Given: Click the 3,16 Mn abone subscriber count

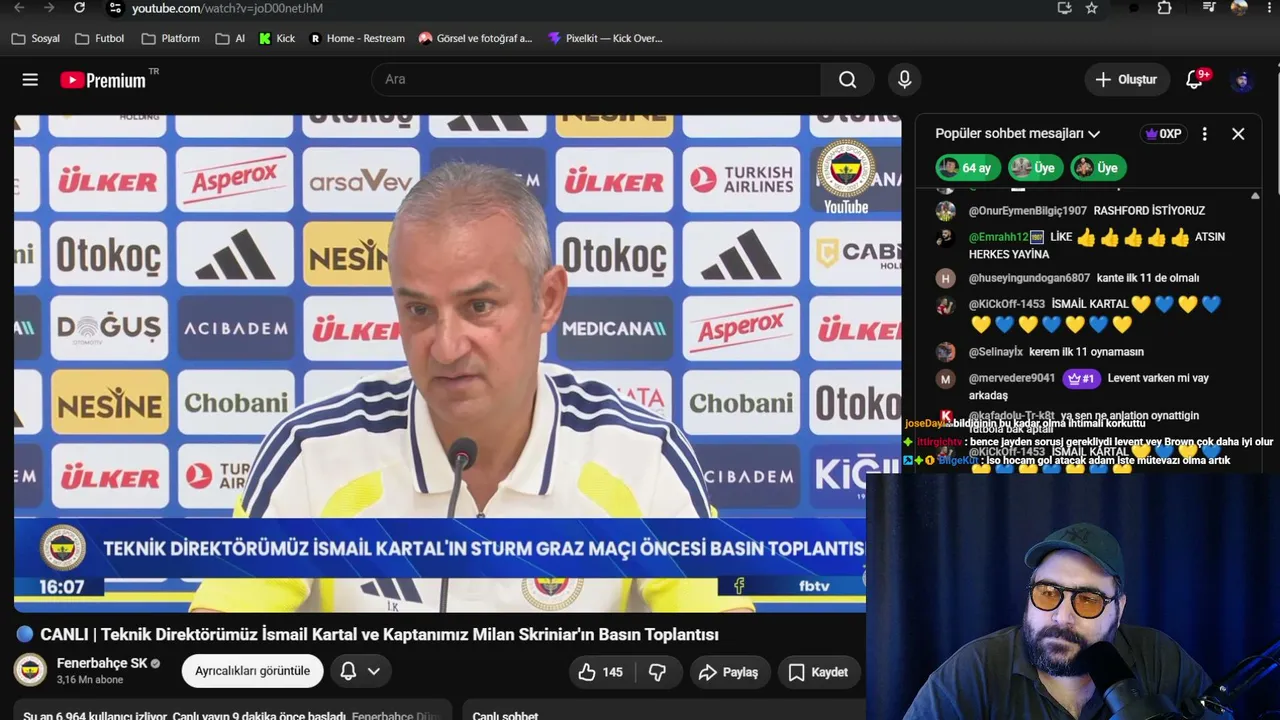Looking at the screenshot, I should click(x=90, y=680).
